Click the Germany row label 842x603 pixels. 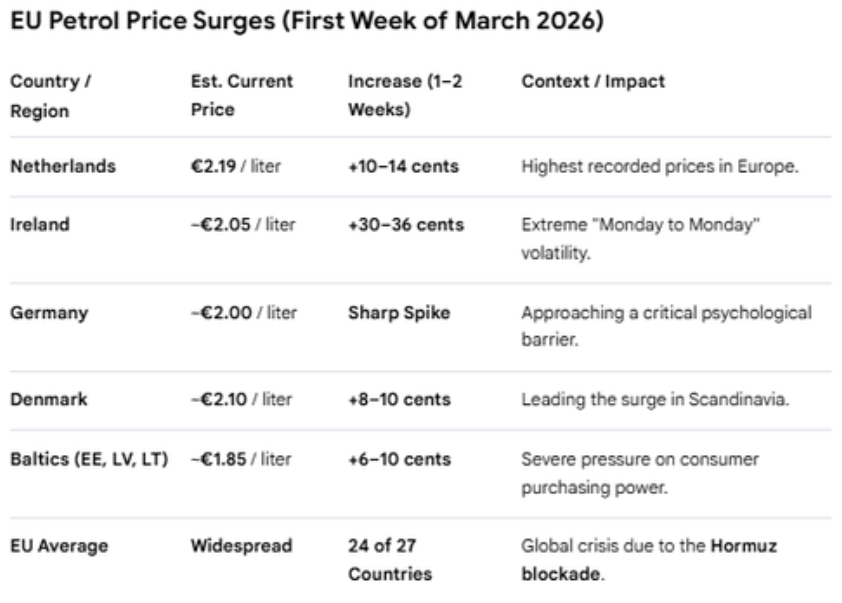(49, 313)
